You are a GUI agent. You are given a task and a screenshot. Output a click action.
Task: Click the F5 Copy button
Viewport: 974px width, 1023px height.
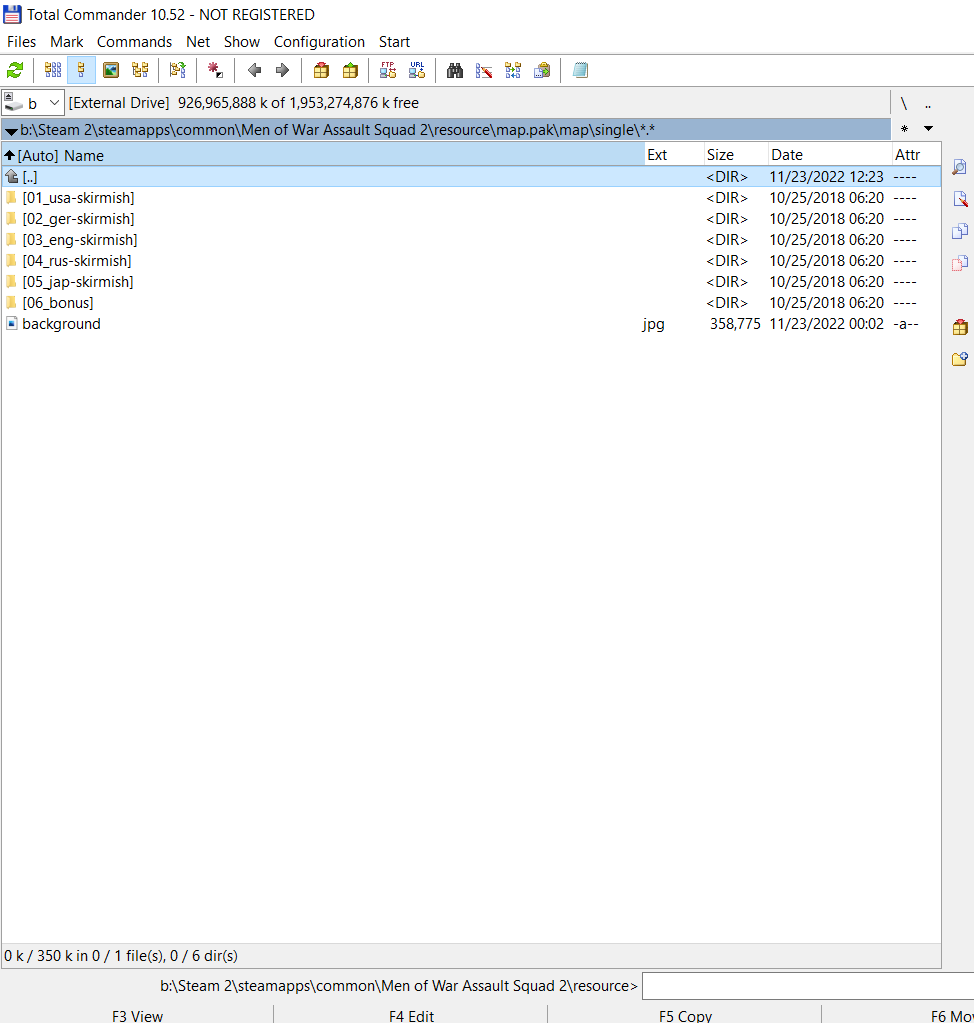click(685, 1015)
